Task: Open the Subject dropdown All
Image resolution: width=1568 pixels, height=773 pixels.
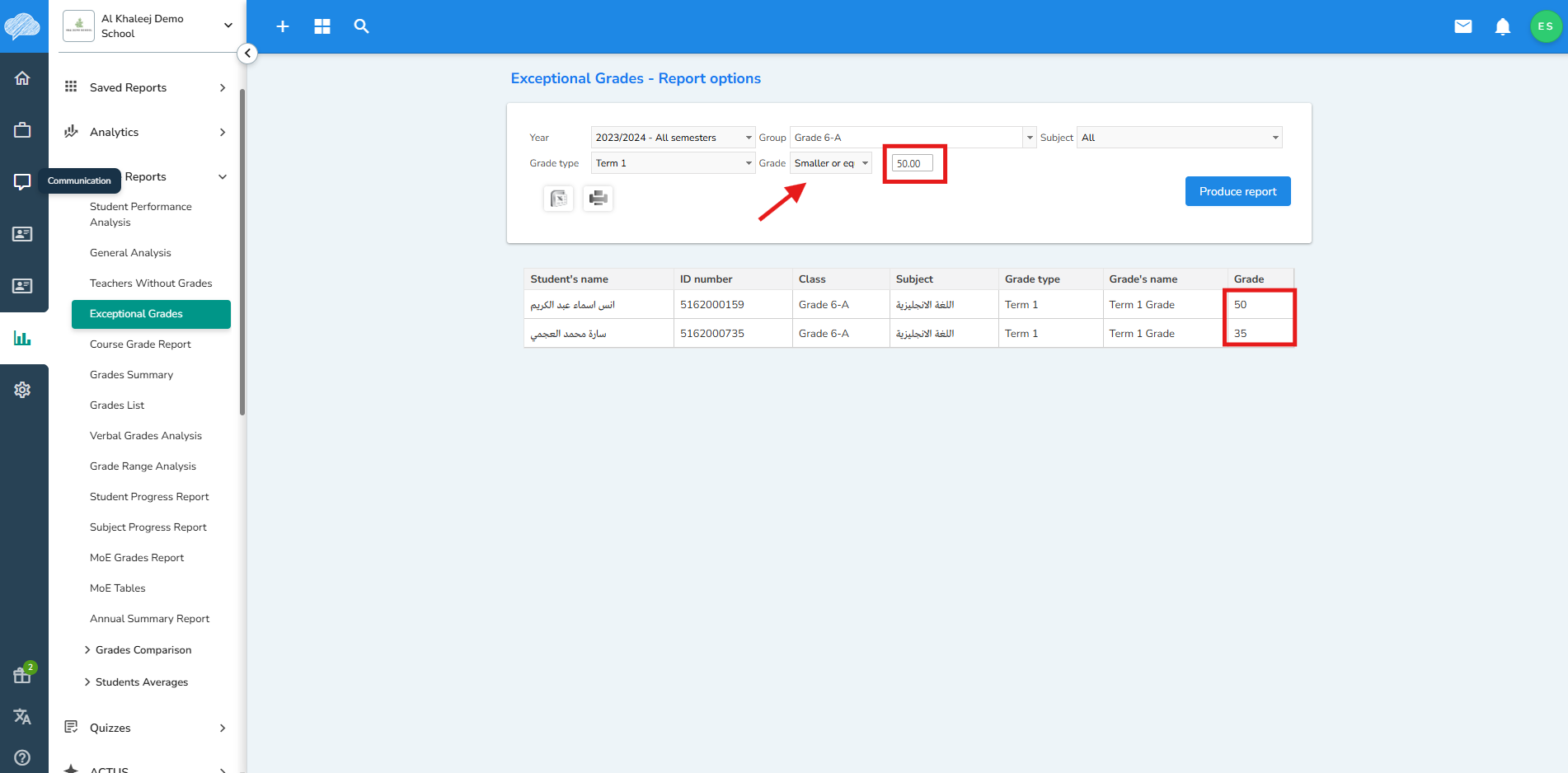Action: click(1179, 138)
